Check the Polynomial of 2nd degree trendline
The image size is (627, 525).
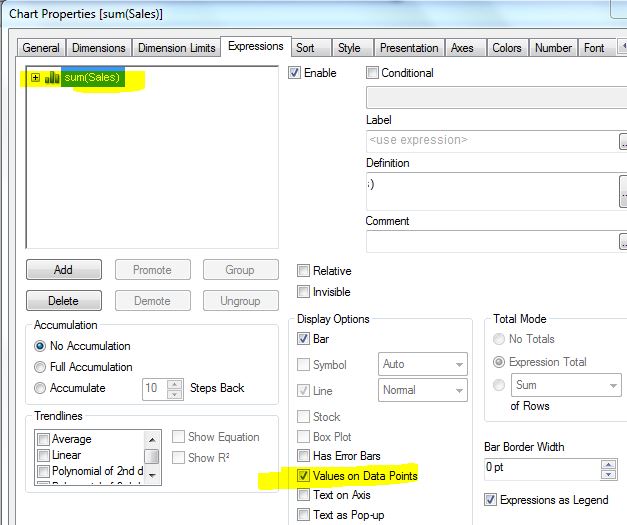43,471
